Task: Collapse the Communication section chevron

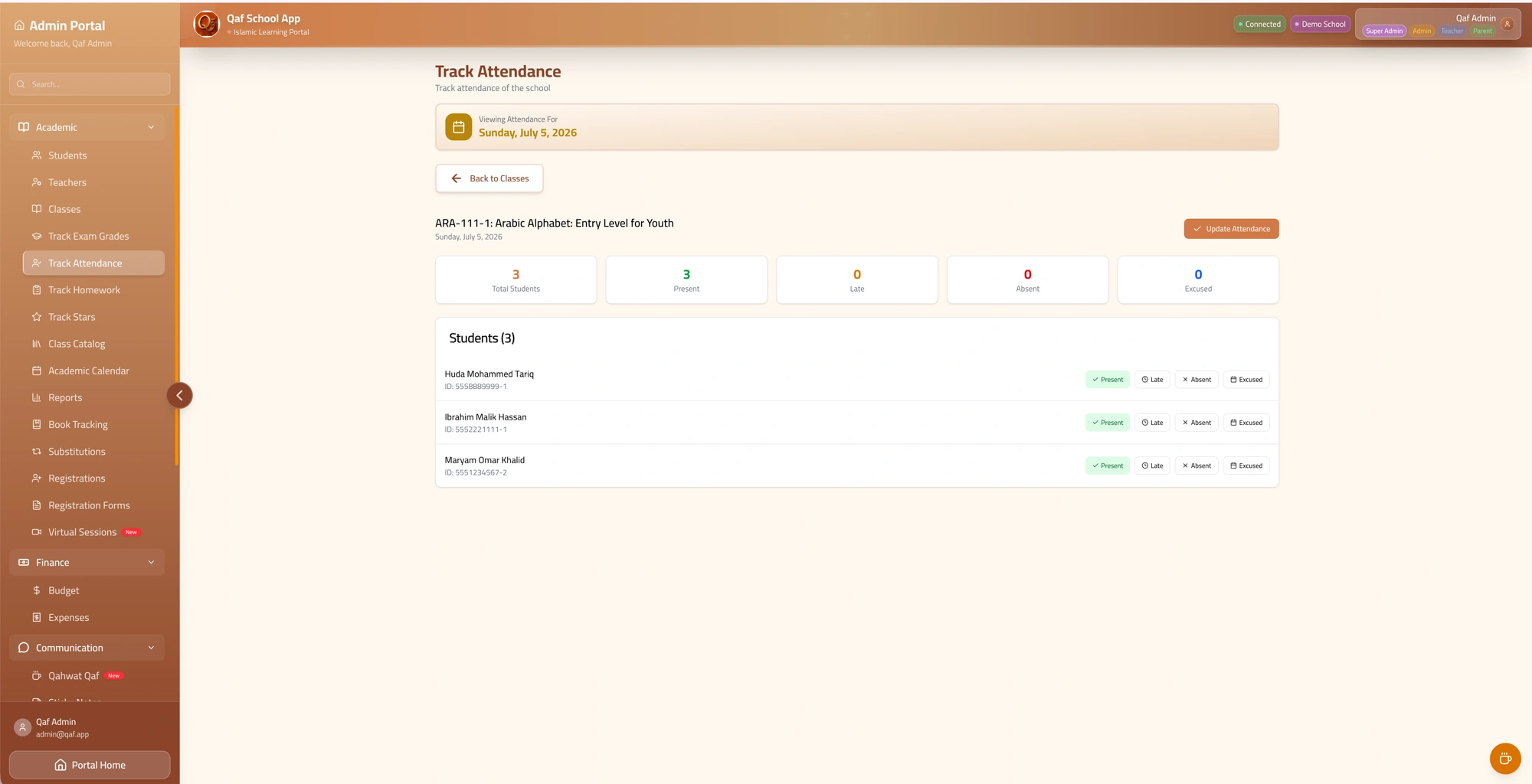Action: pyautogui.click(x=151, y=648)
